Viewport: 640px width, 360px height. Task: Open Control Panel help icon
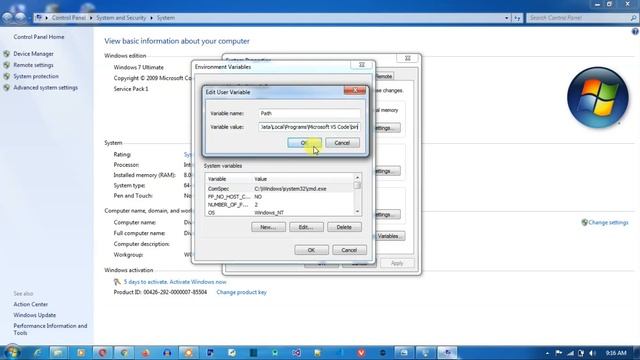(x=635, y=31)
